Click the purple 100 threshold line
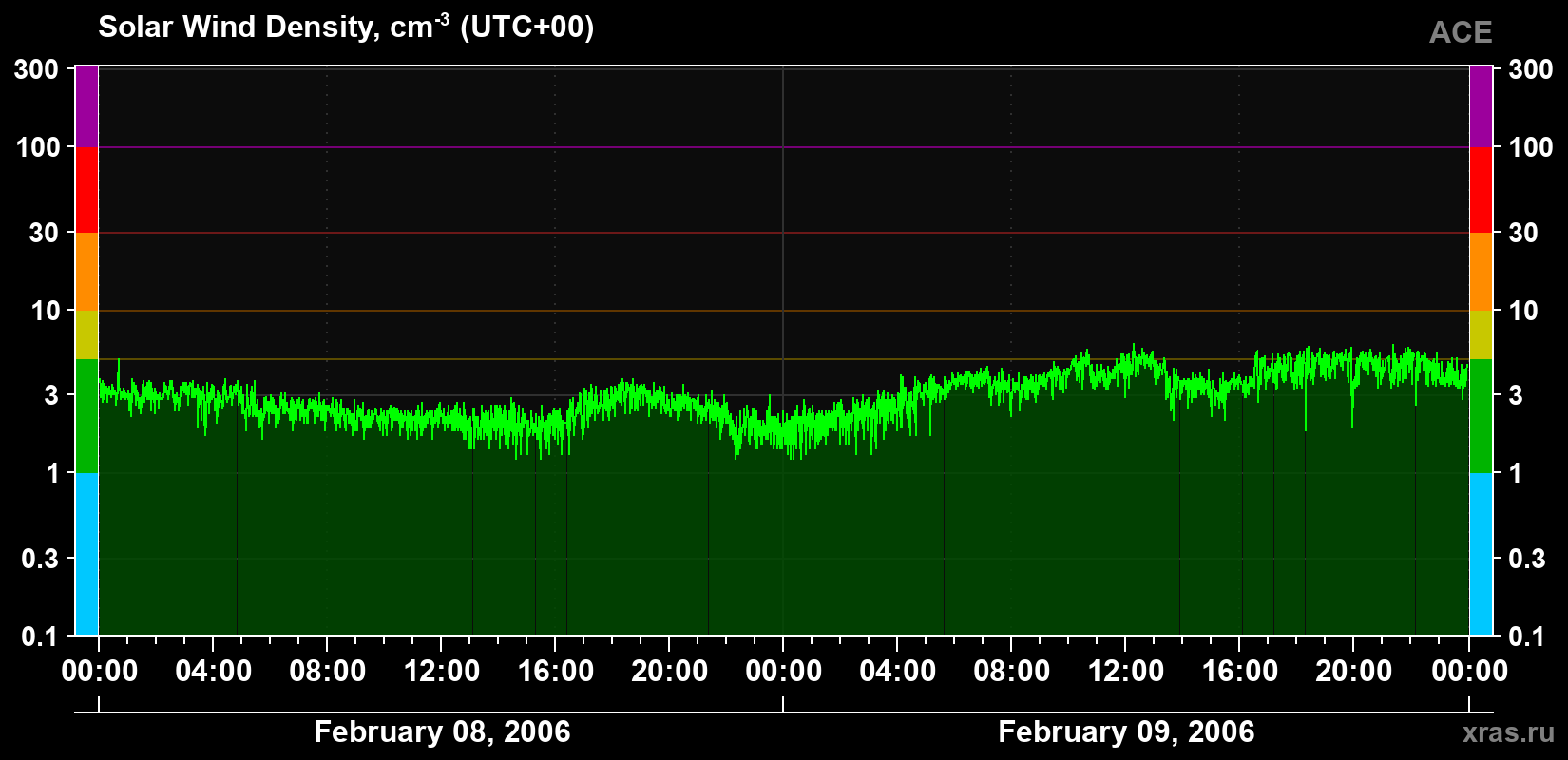 click(x=783, y=147)
